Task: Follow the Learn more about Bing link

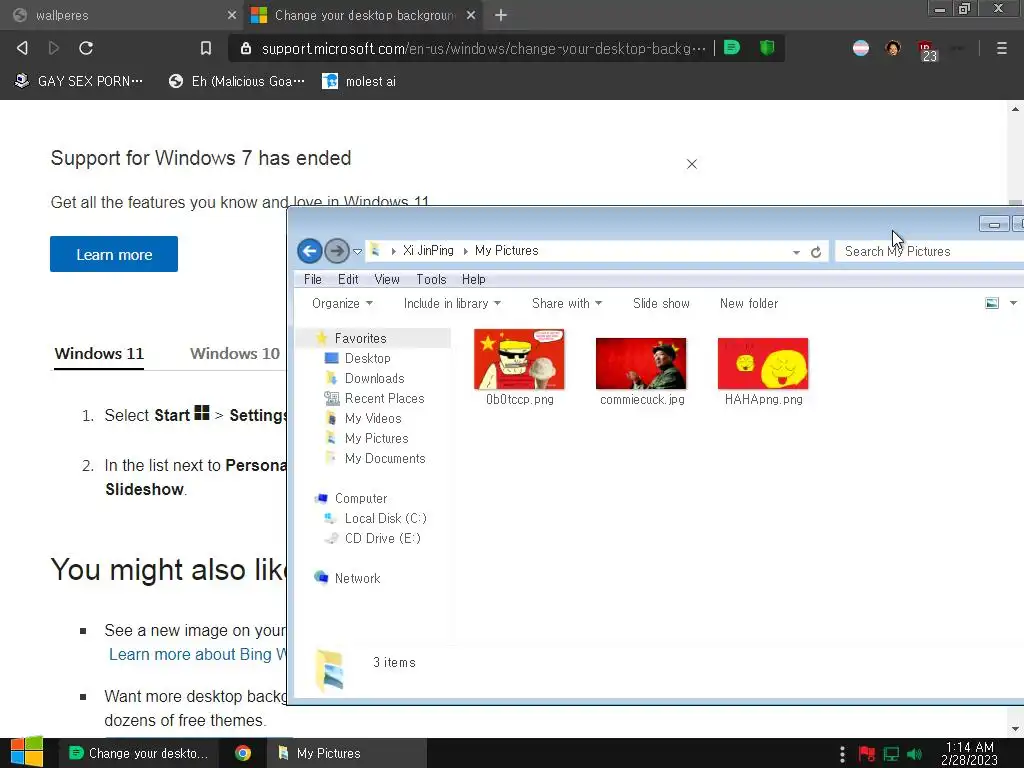Action: 197,654
